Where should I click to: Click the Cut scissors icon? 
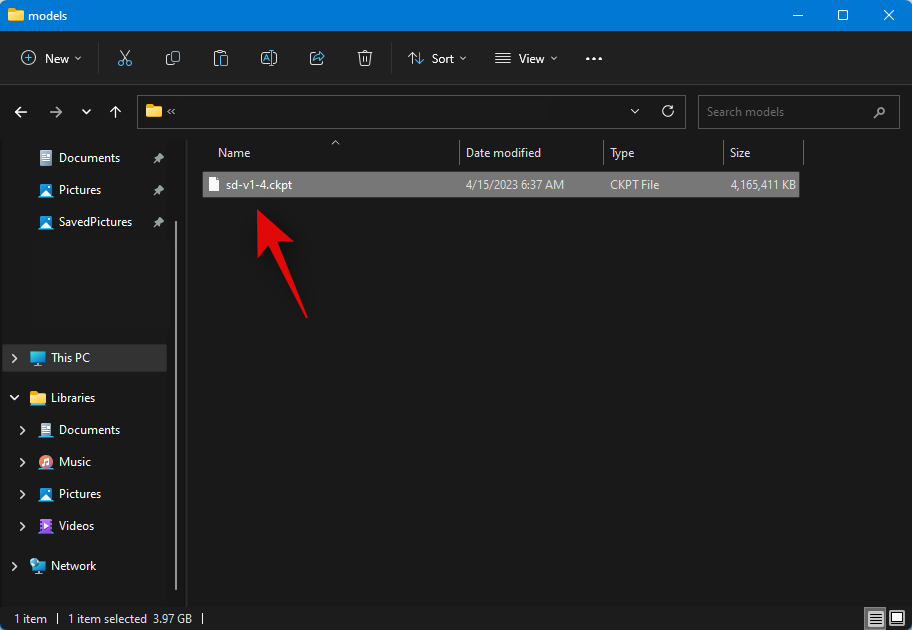pos(125,59)
